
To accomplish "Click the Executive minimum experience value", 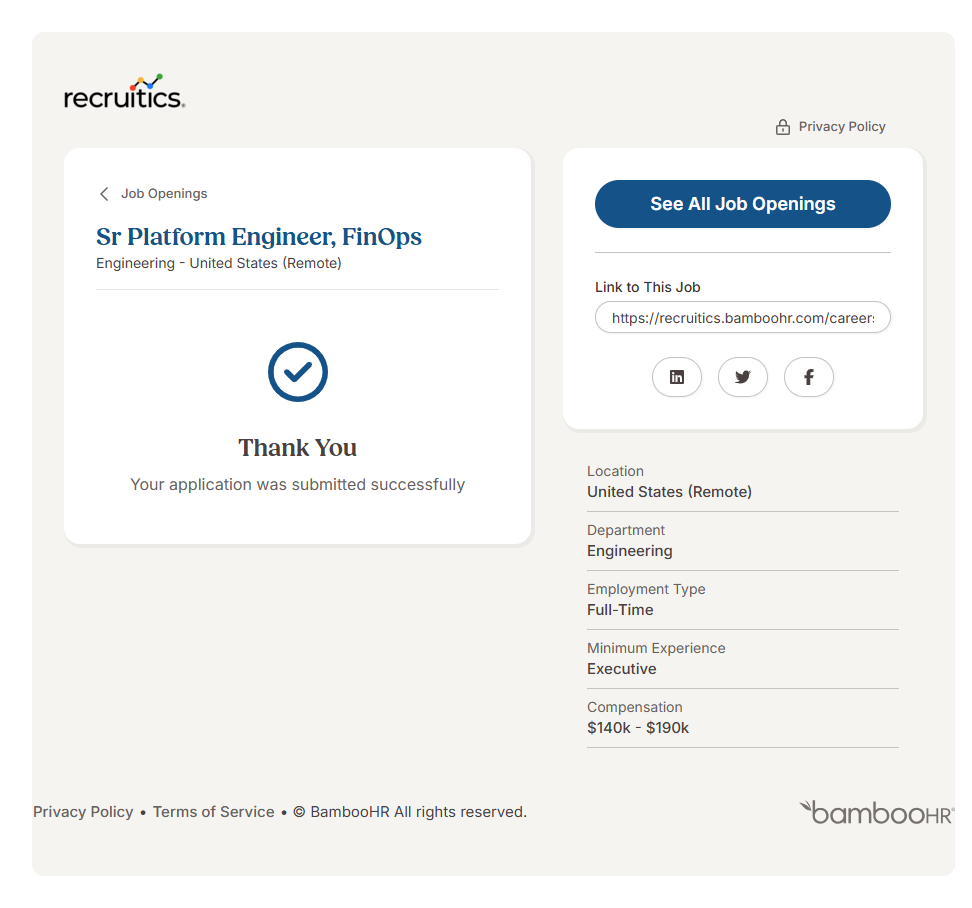I will 622,669.
